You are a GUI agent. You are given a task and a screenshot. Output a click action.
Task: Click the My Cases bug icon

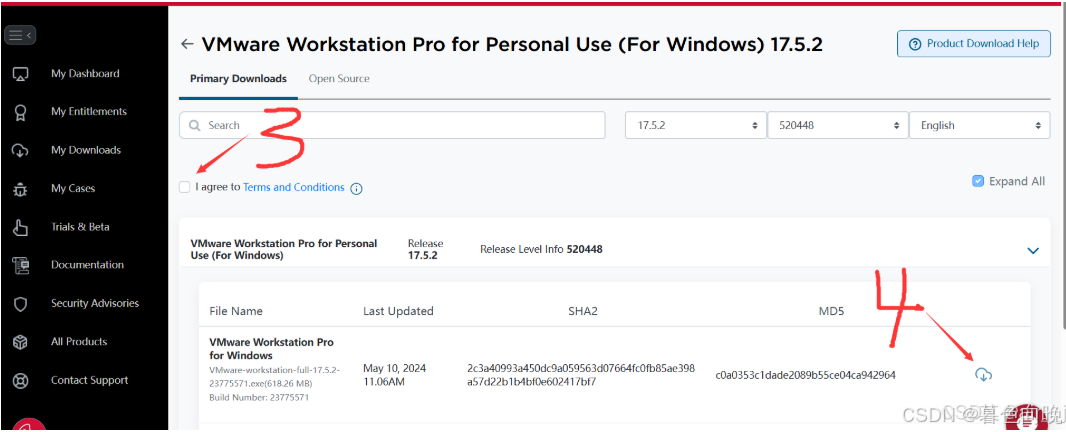click(x=20, y=188)
